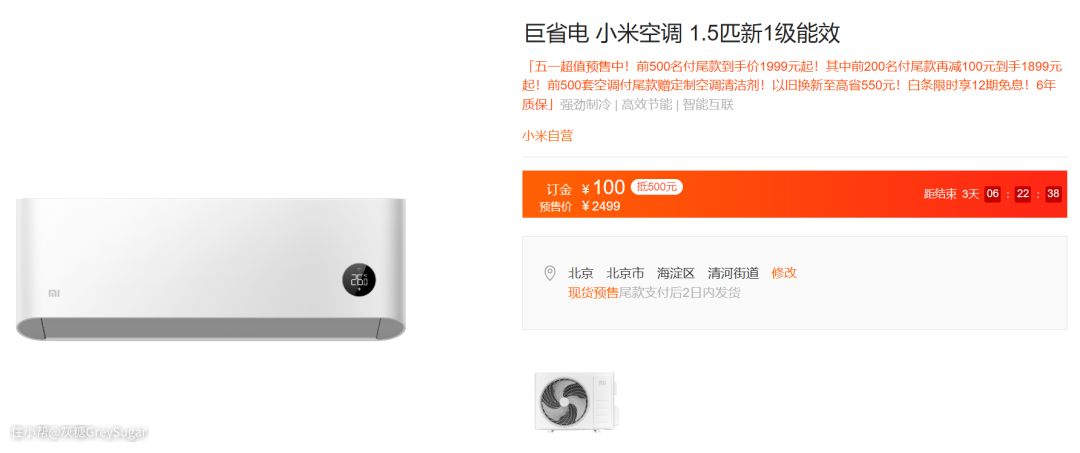Click the location pin icon
The height and width of the screenshot is (453, 1080).
(x=550, y=273)
